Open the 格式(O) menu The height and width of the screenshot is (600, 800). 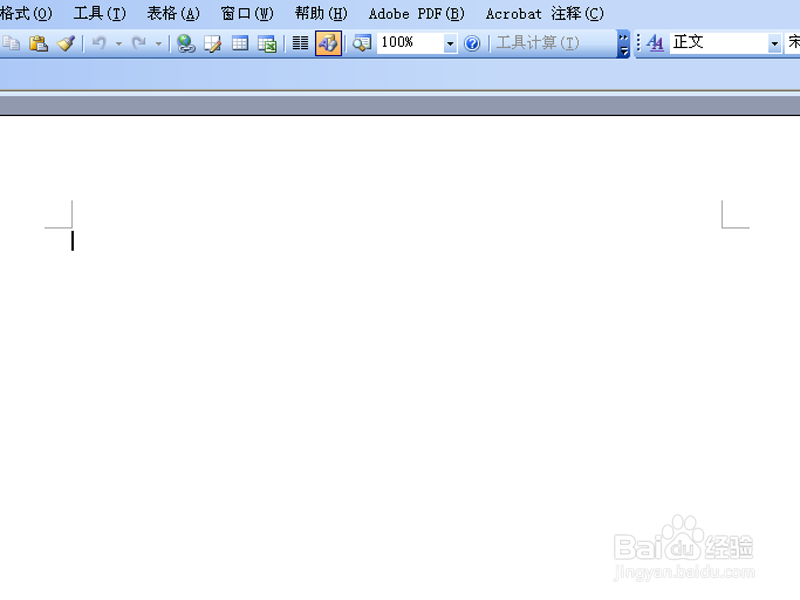click(26, 14)
